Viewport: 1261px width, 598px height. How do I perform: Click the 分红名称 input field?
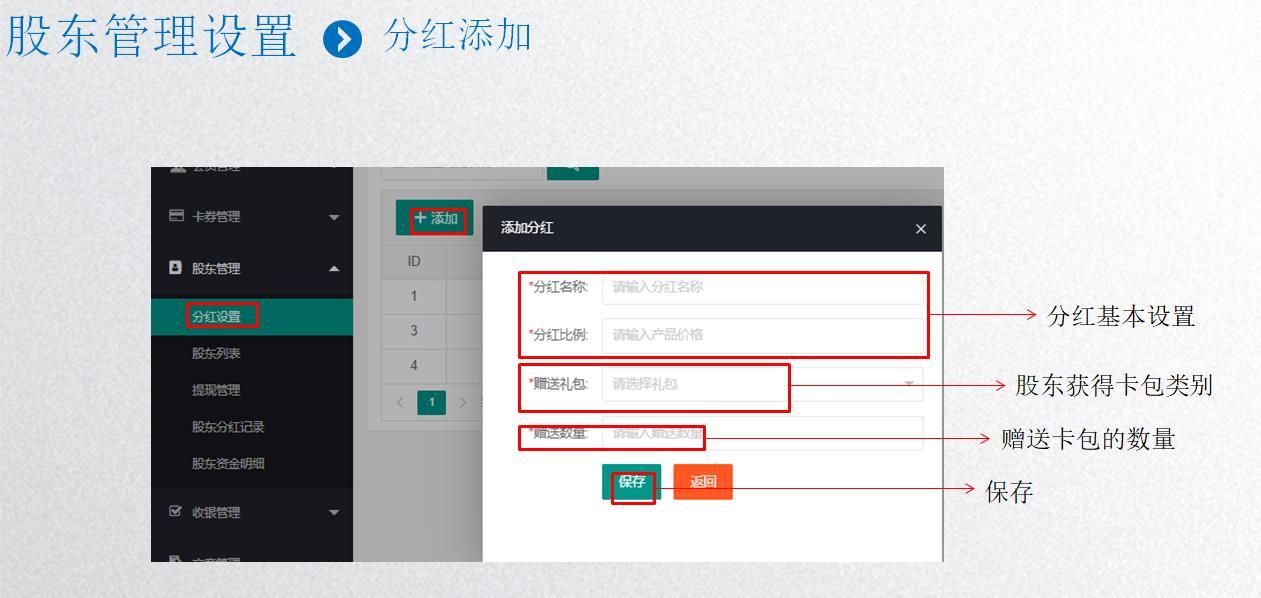point(762,287)
